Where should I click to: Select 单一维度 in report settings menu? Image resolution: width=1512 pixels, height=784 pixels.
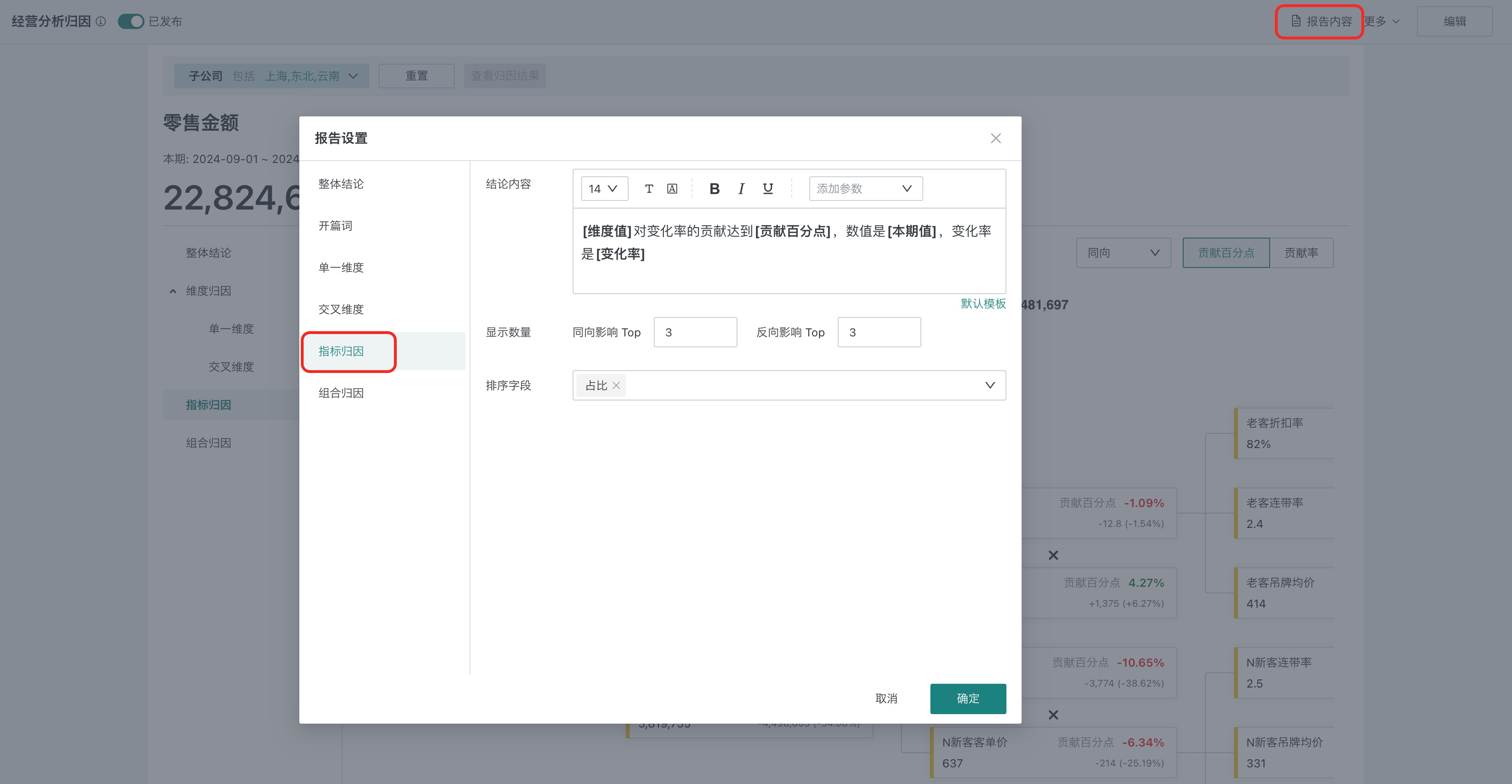(341, 268)
